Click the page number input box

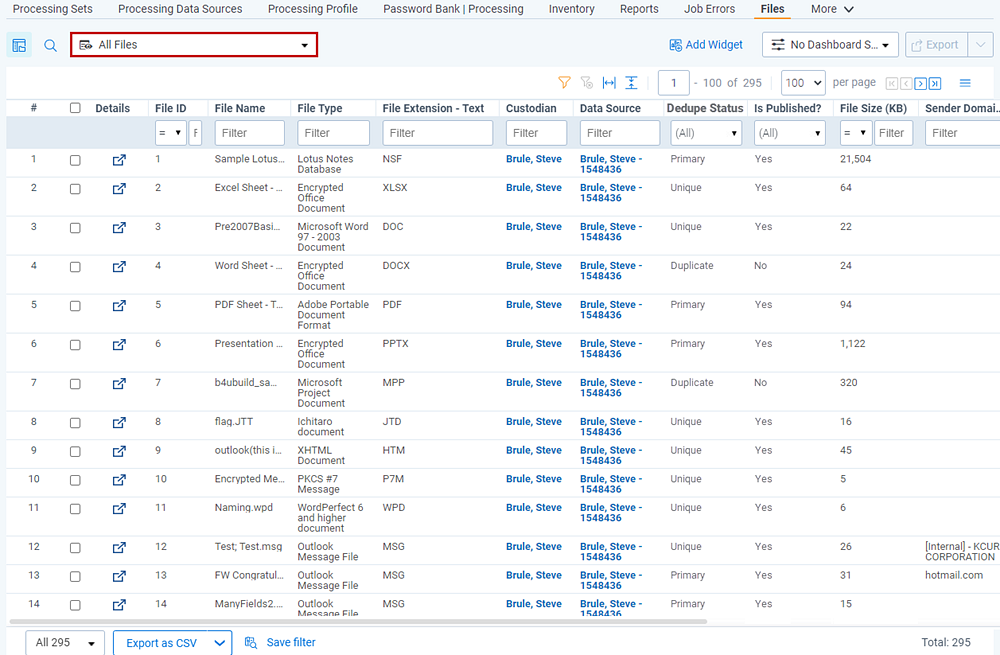(673, 83)
